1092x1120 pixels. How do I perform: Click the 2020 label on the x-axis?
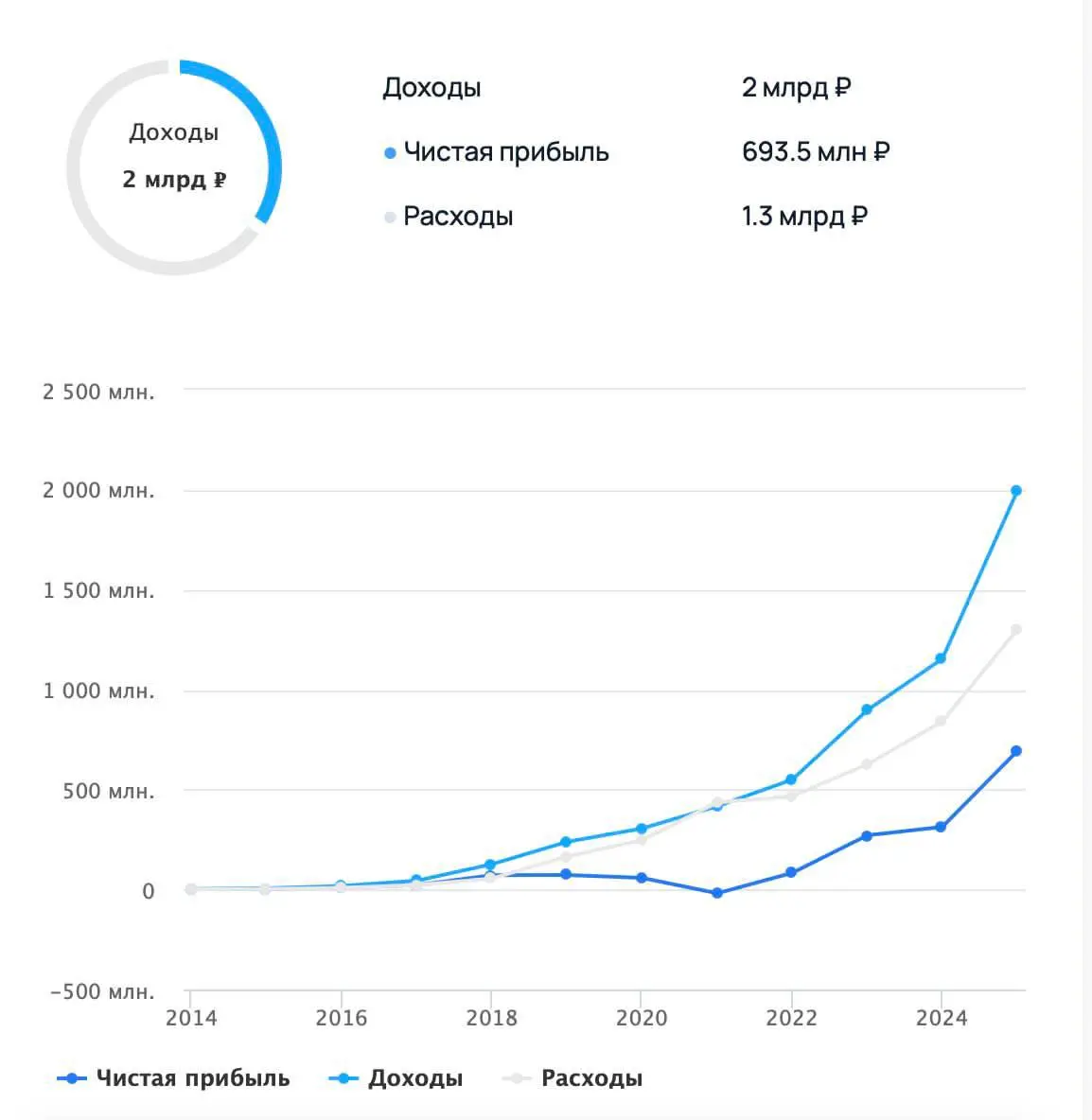[x=641, y=1018]
